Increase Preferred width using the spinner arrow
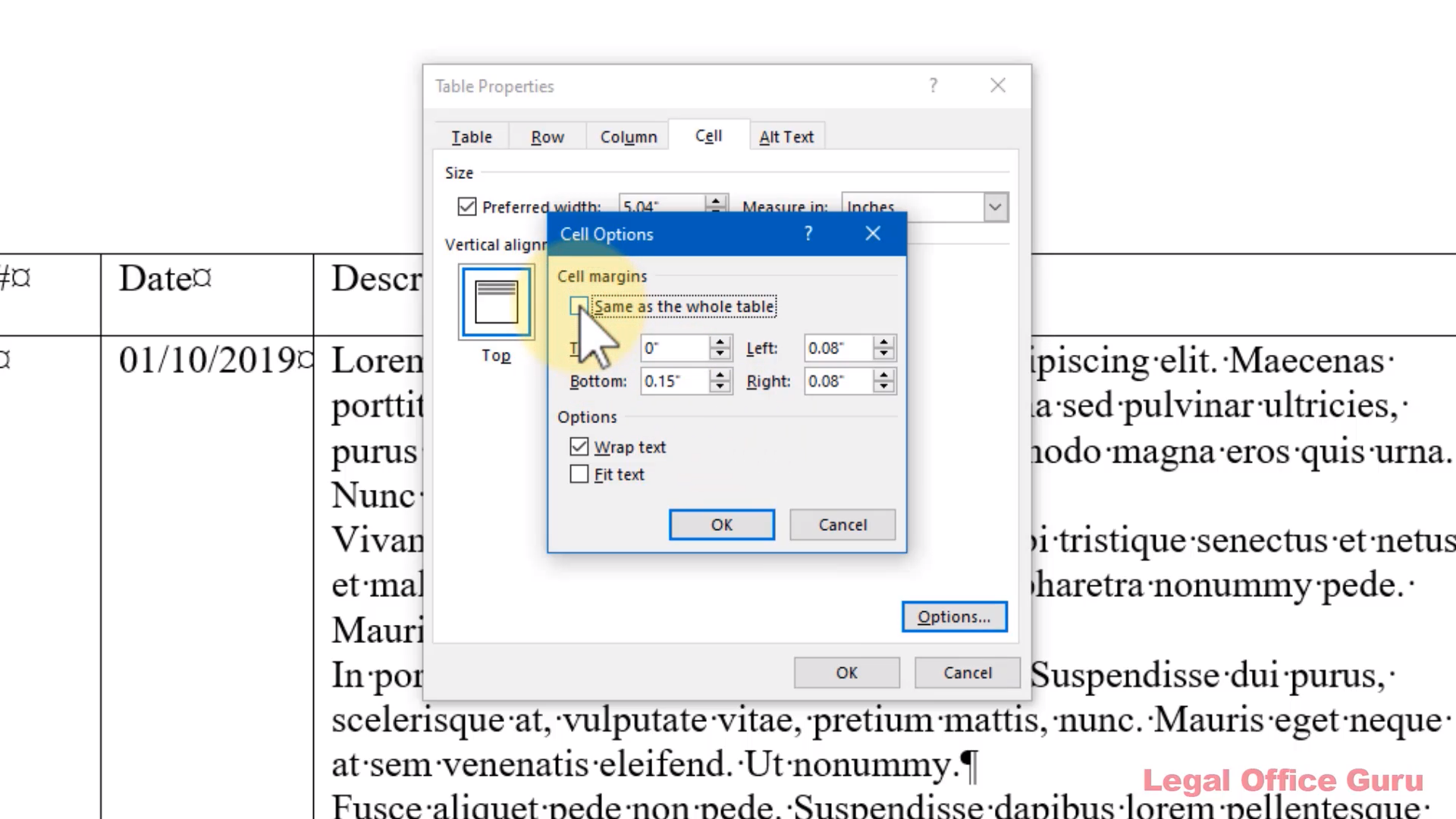The width and height of the screenshot is (1456, 819). [x=715, y=201]
